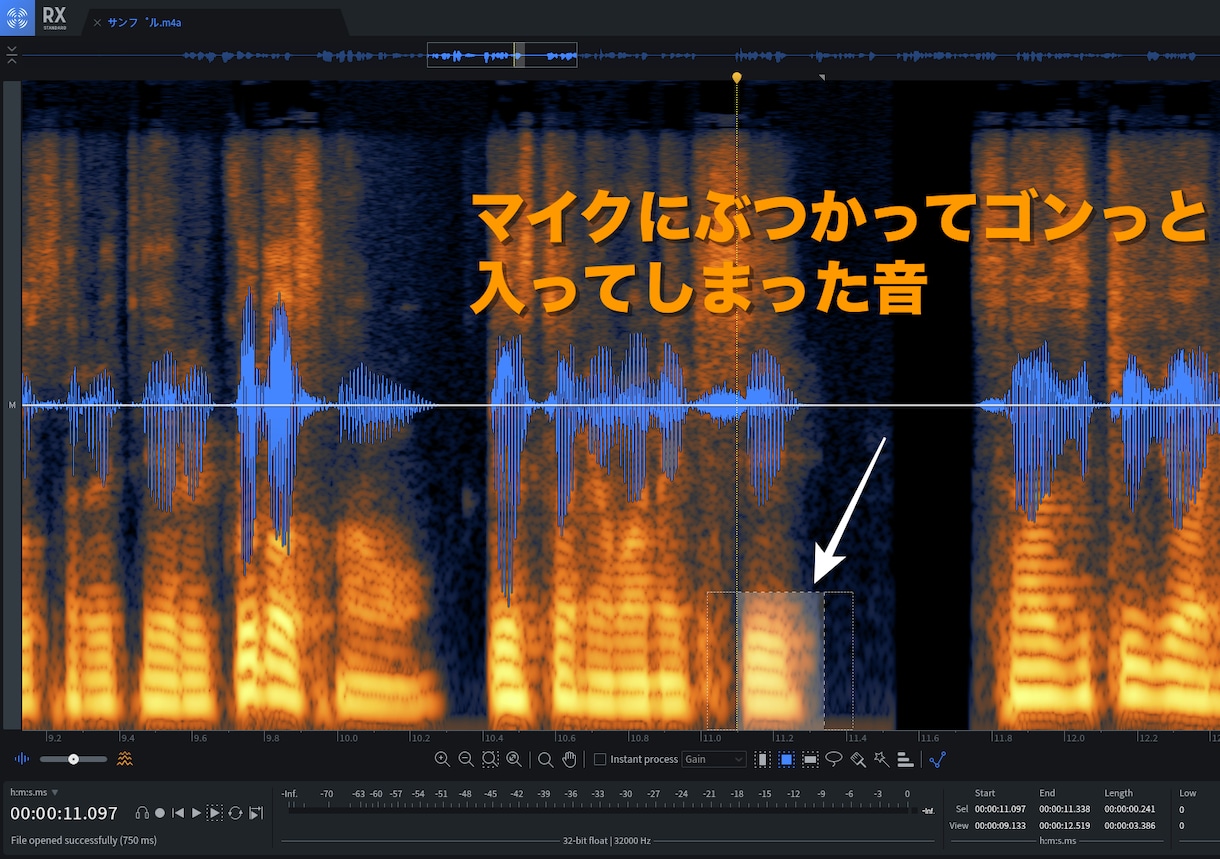Enable the Instant process checkbox

tap(600, 759)
